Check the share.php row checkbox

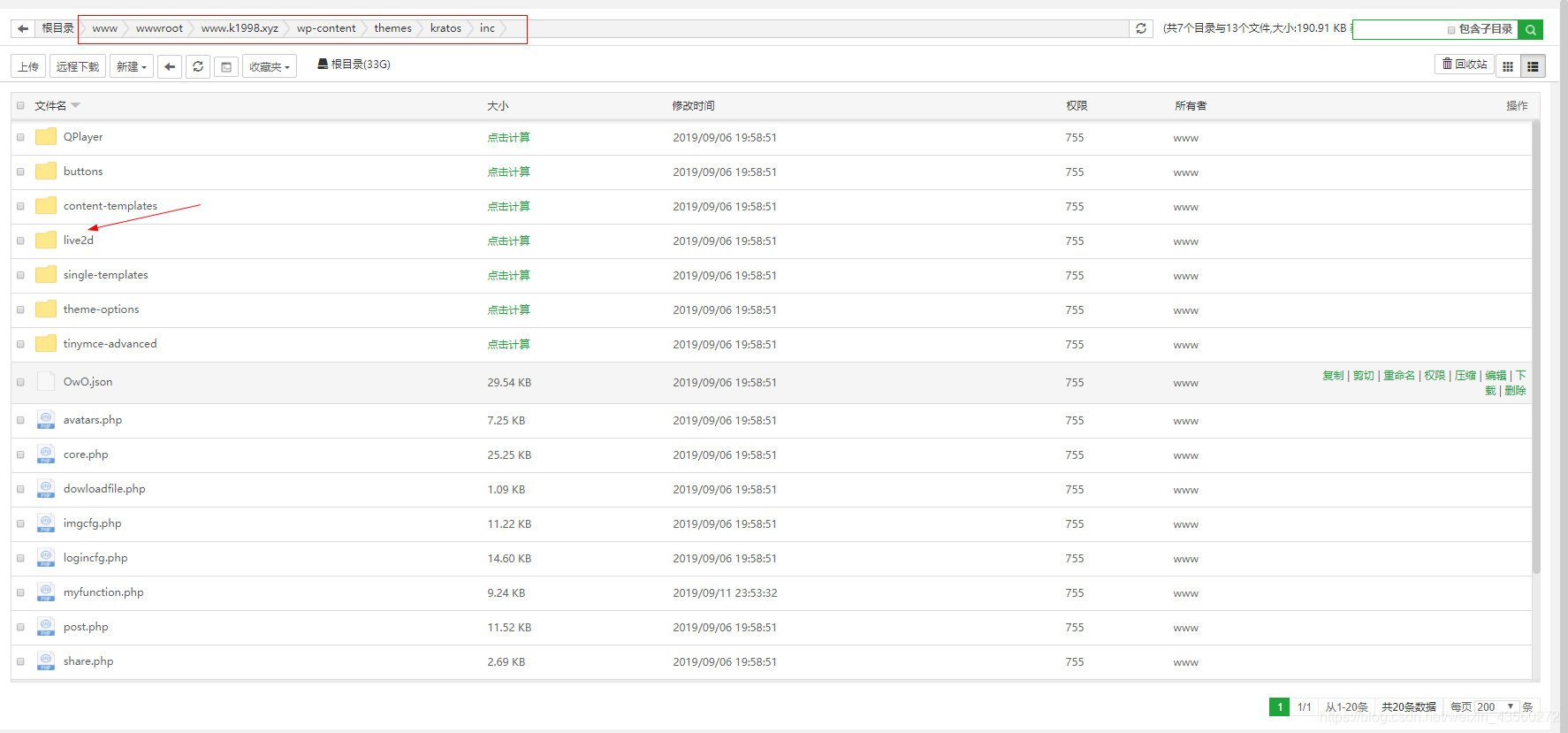(x=20, y=661)
